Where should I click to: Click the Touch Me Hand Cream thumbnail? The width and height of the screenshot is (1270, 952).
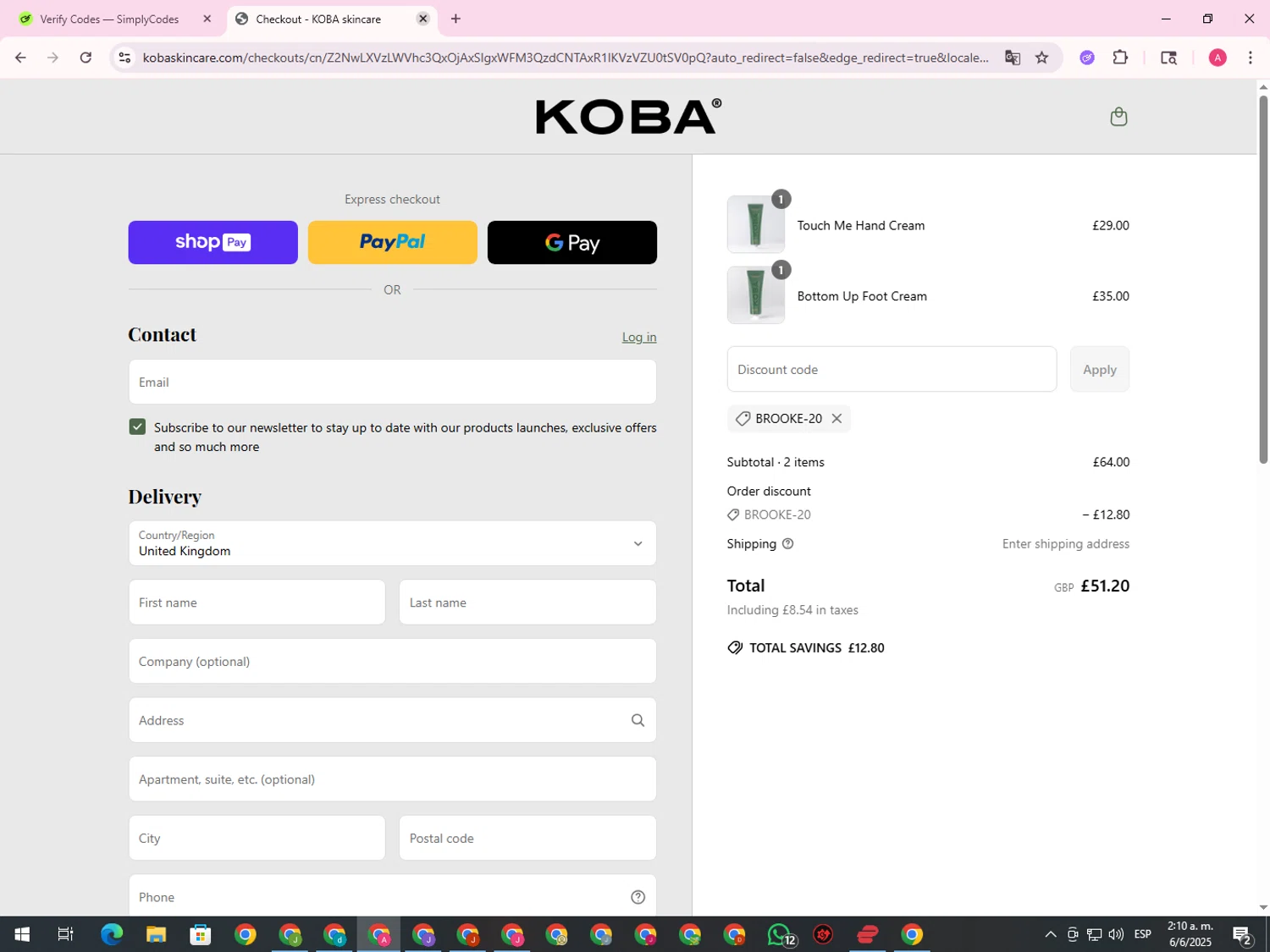(755, 225)
